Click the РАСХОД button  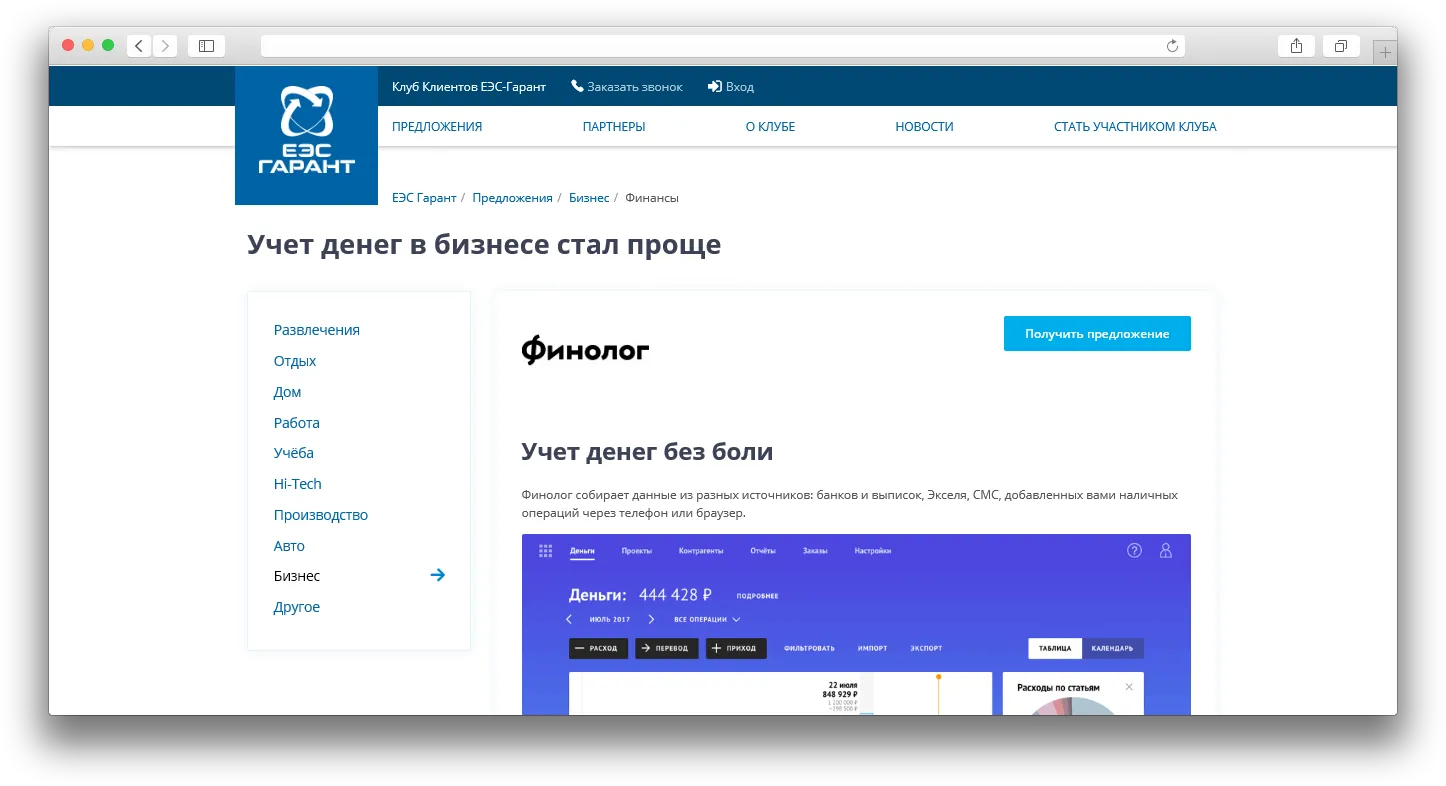(x=598, y=648)
